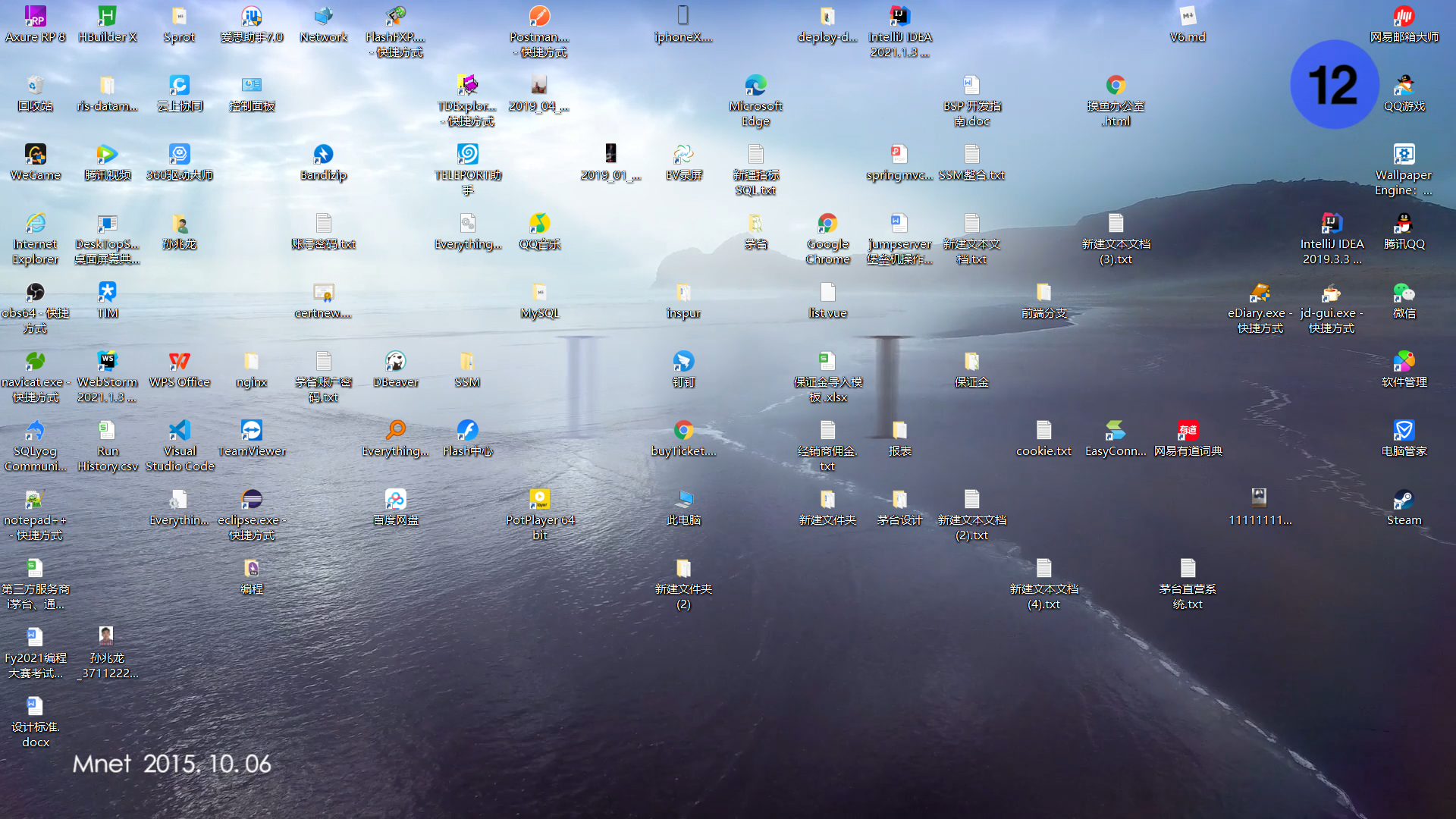The width and height of the screenshot is (1456, 819).
Task: Open the 网易有道词典 icon
Action: [x=1188, y=439]
